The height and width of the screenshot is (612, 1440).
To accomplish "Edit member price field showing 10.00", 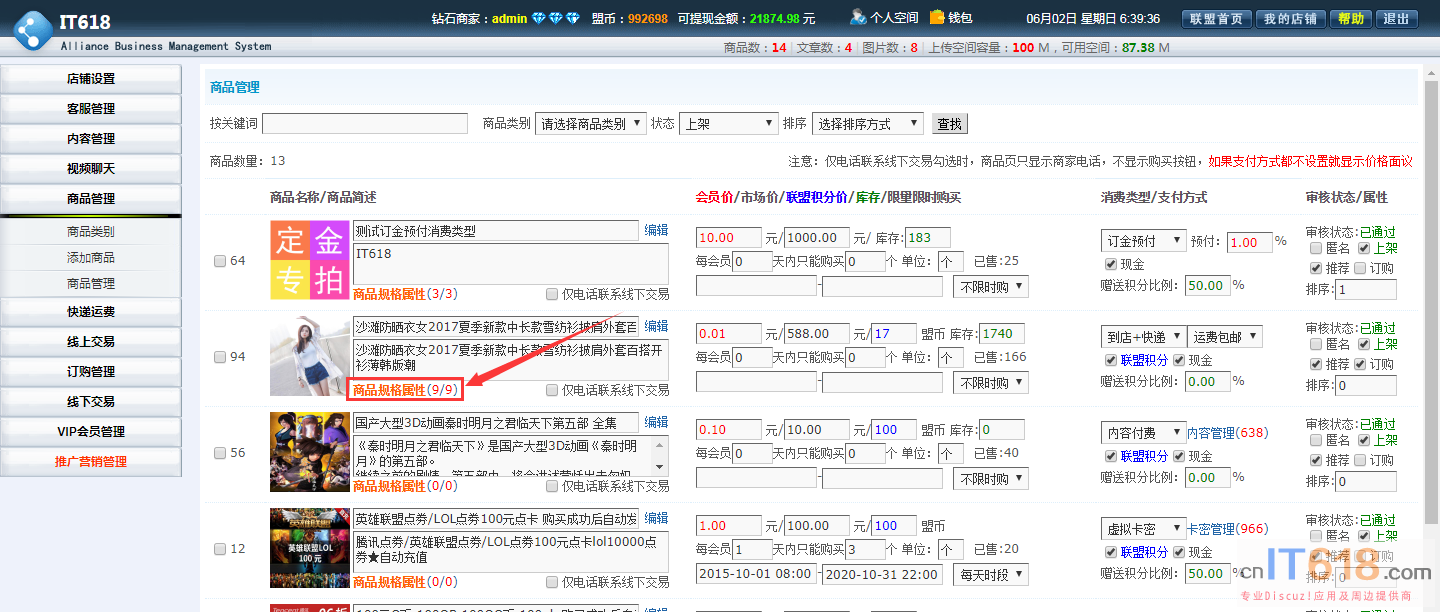I will [x=729, y=238].
